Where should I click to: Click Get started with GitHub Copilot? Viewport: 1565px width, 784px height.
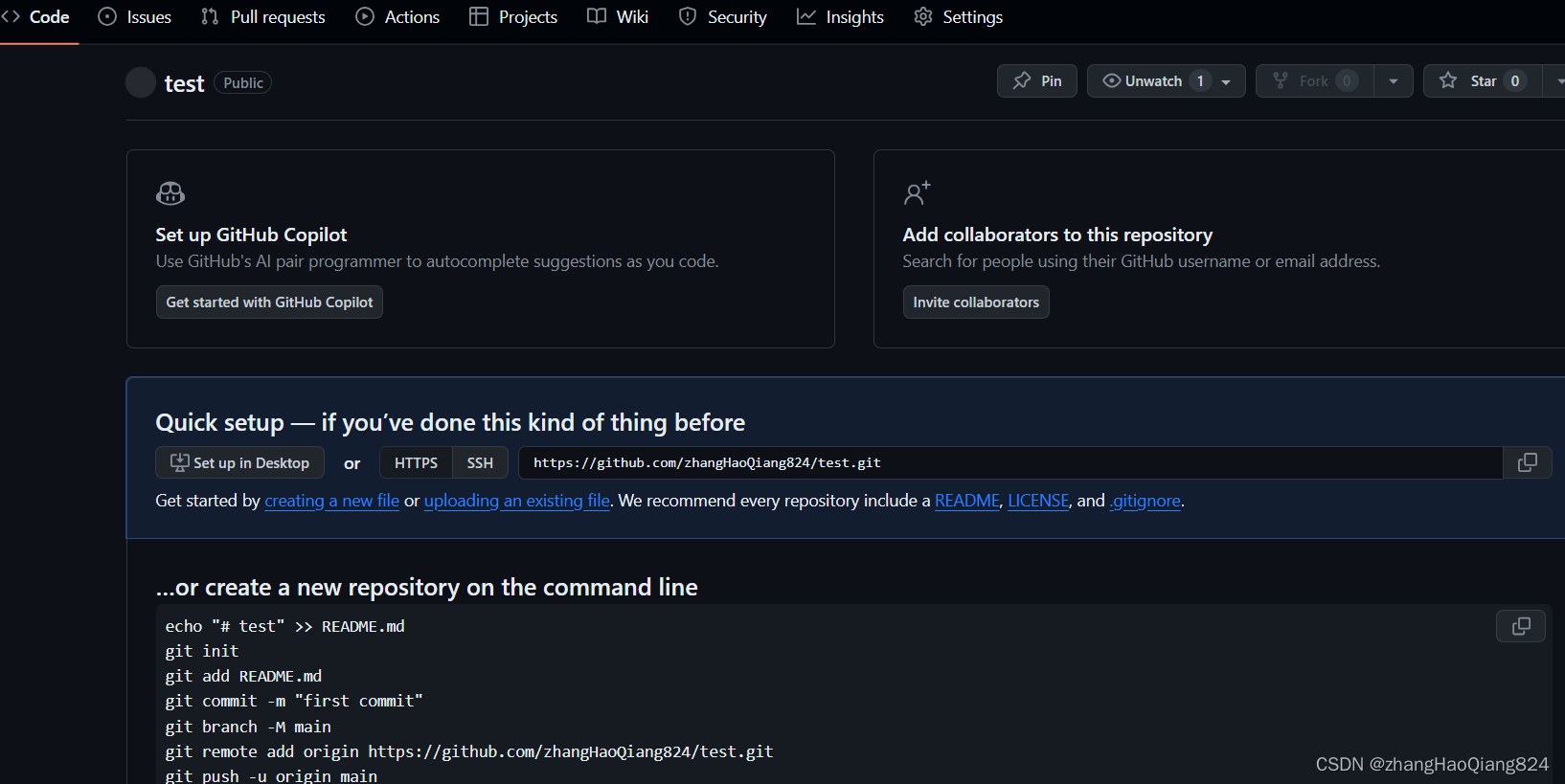click(x=269, y=302)
